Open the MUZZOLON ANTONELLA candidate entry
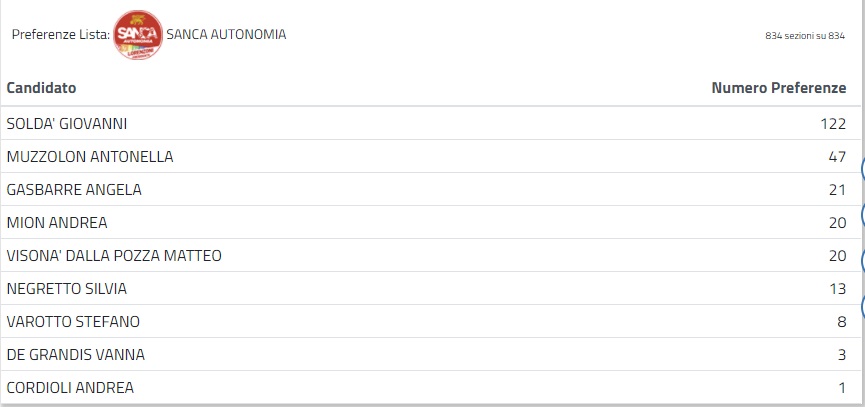Screen dimensions: 865x407 [90, 157]
